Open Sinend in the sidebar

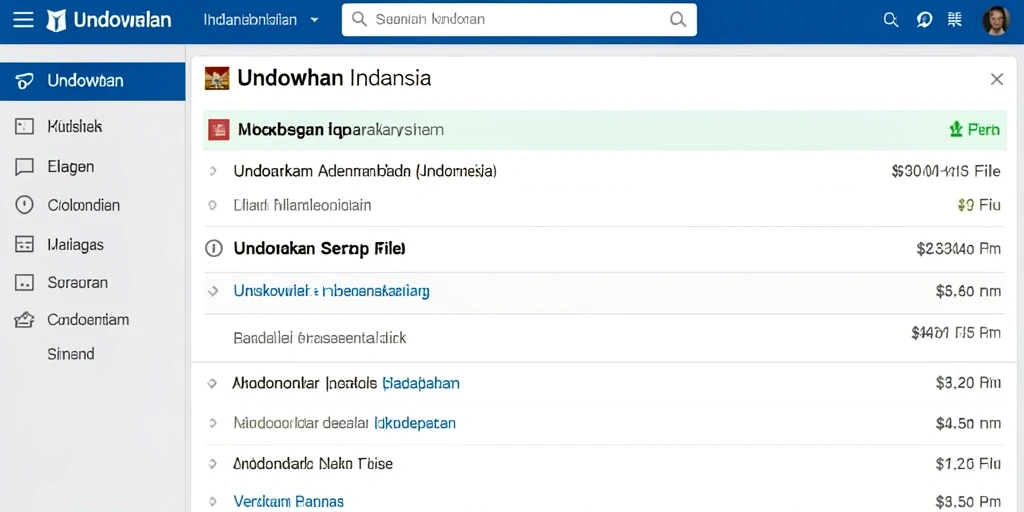coord(71,354)
